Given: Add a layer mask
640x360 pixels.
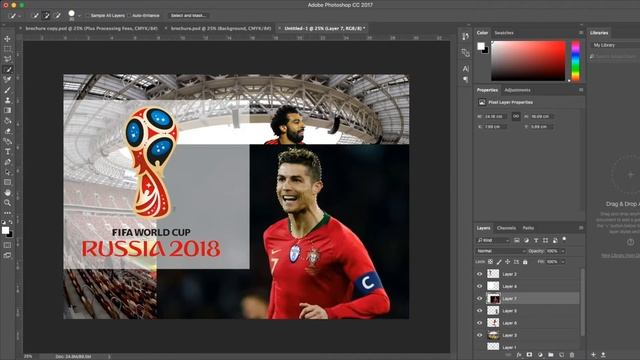Looking at the screenshot, I should click(529, 355).
